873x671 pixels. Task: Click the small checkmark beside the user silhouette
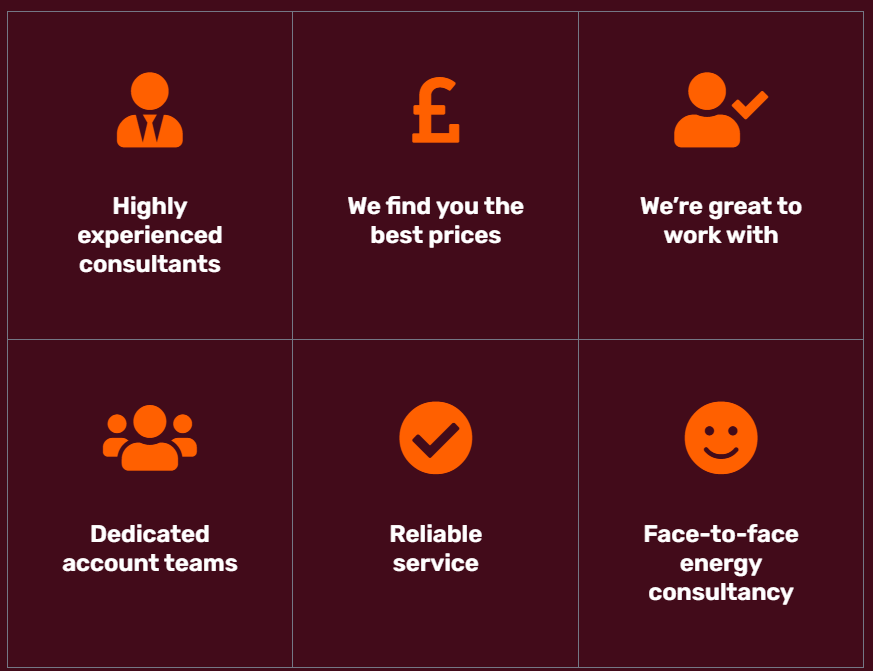point(750,105)
